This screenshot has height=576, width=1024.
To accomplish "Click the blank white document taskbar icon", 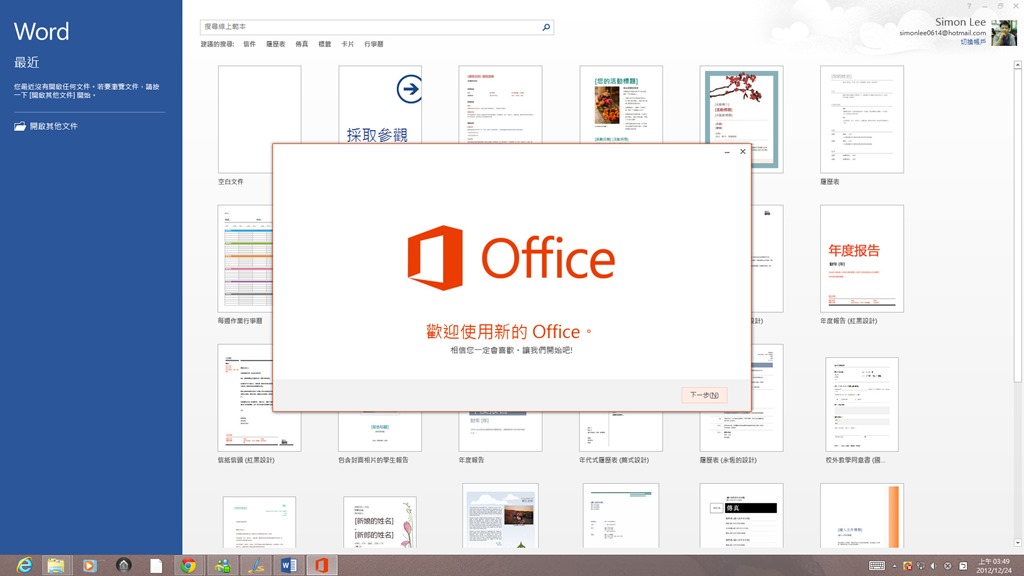I will coord(156,566).
